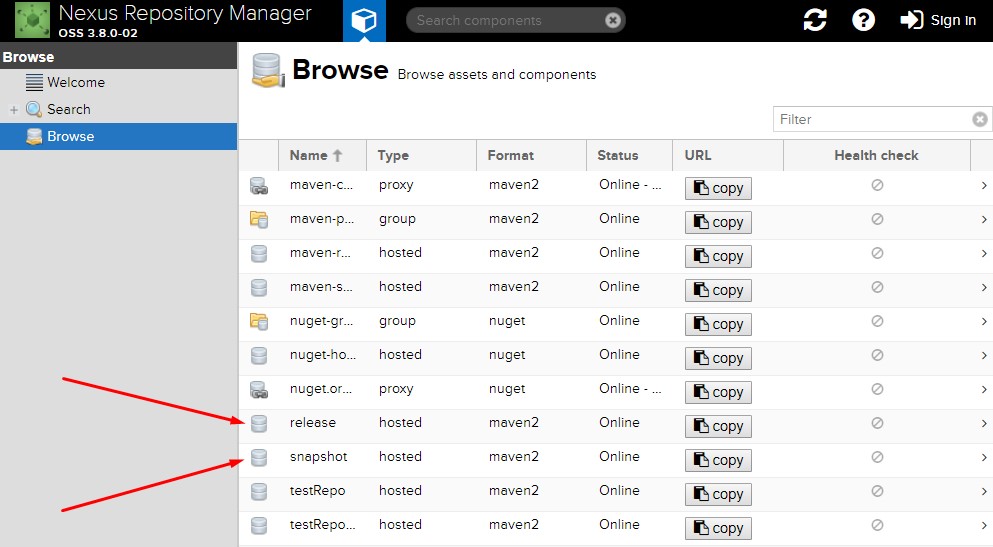Screen dimensions: 993x547
Task: Click health check icon for testRepo
Action: (x=877, y=491)
